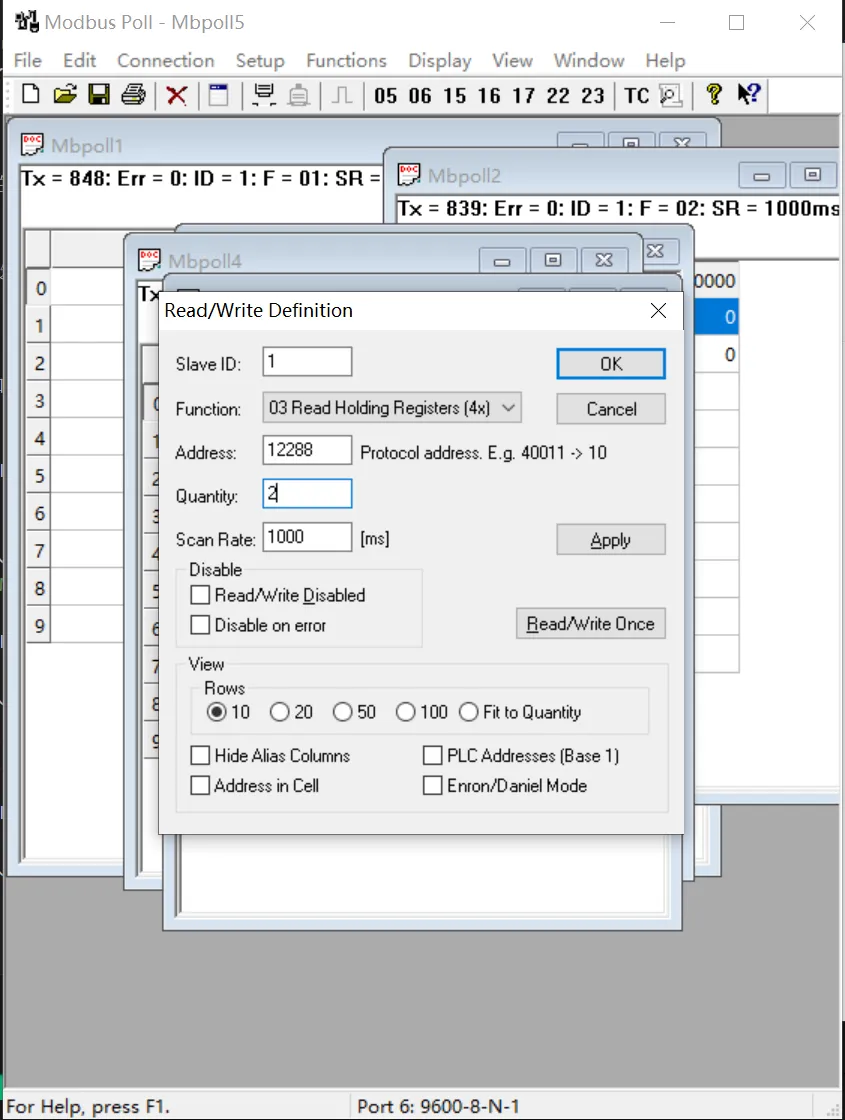This screenshot has width=845, height=1120.
Task: Click 'Port 6: 9600-8-N-1' in status bar
Action: point(438,1106)
